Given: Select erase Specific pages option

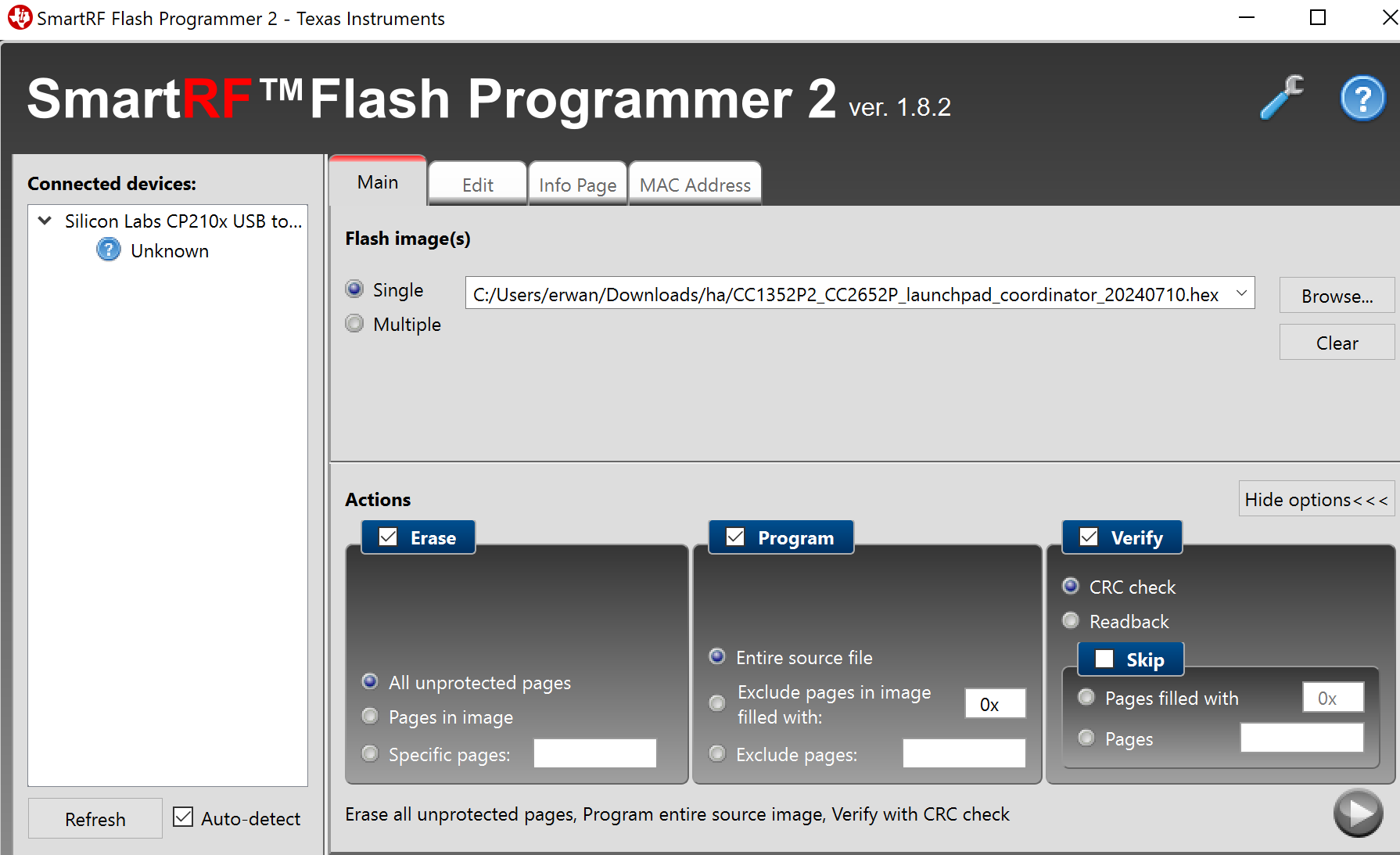Looking at the screenshot, I should 371,753.
